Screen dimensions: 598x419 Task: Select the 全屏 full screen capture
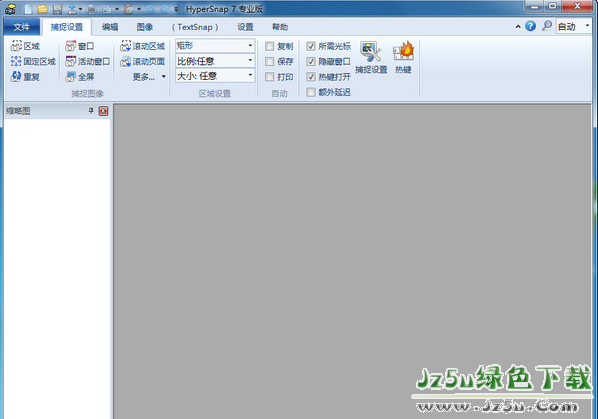pos(79,77)
